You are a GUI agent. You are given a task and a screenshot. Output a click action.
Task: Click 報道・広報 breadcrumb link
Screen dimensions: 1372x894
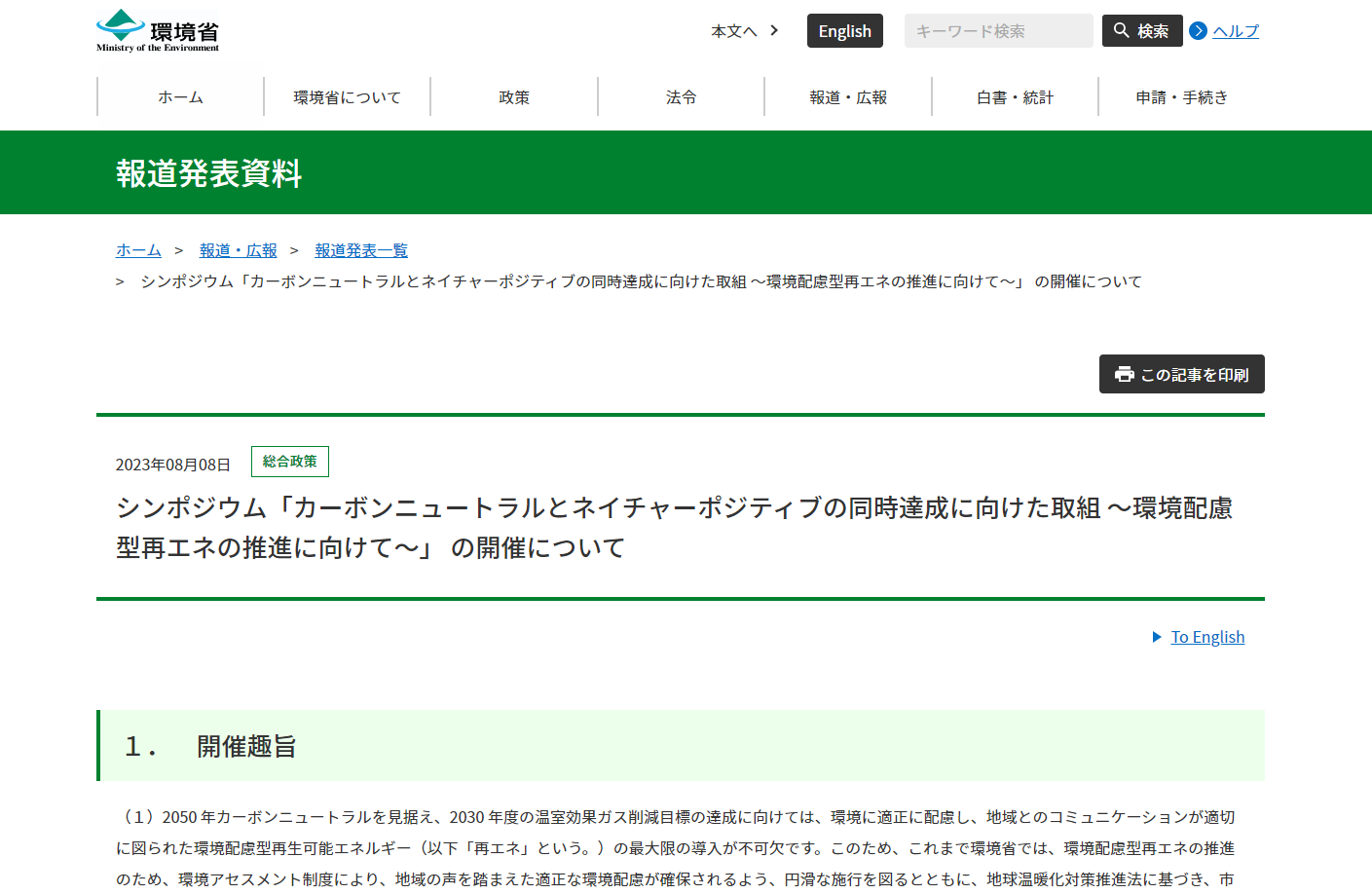[239, 250]
